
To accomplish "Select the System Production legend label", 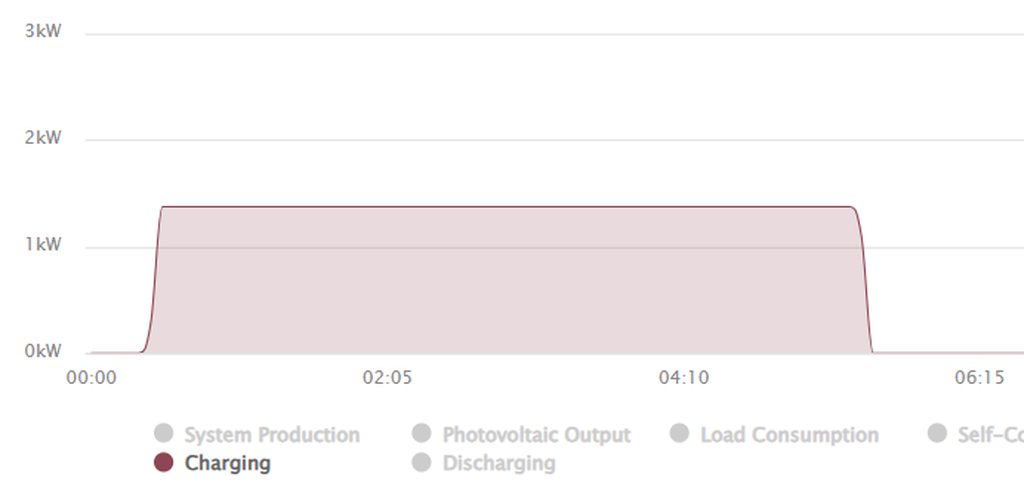I will point(272,435).
